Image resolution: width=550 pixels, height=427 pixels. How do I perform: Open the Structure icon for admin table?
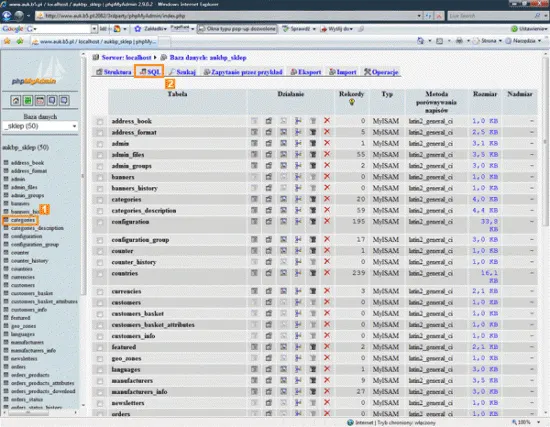269,144
